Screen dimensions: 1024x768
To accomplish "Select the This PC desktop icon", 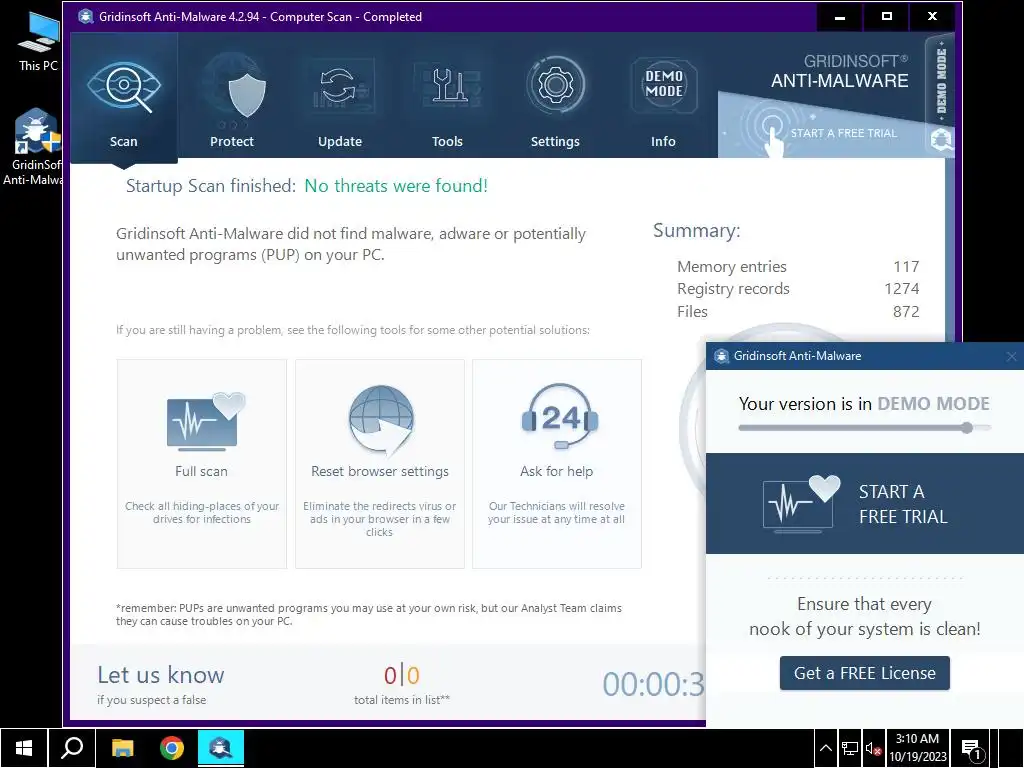I will coord(38,42).
